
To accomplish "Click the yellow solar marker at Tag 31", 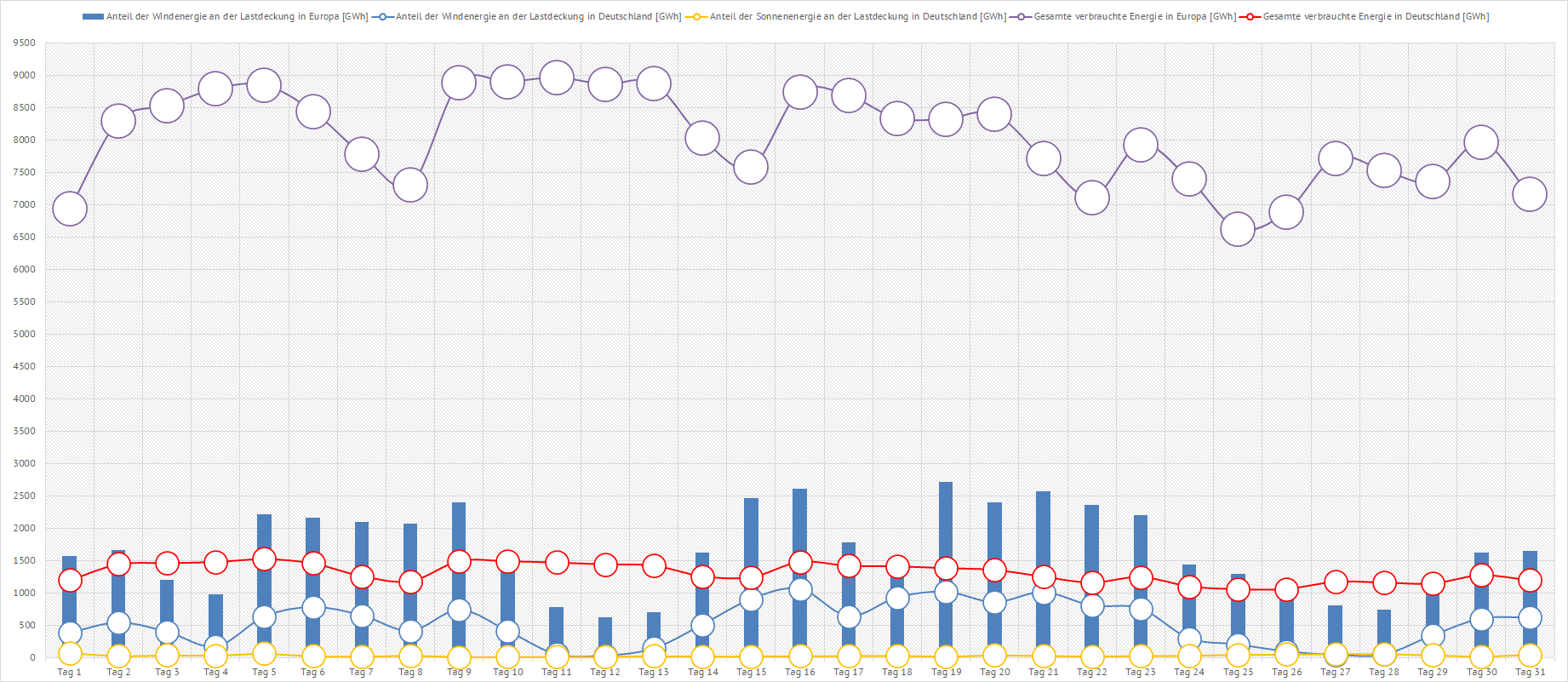I will pyautogui.click(x=1530, y=655).
